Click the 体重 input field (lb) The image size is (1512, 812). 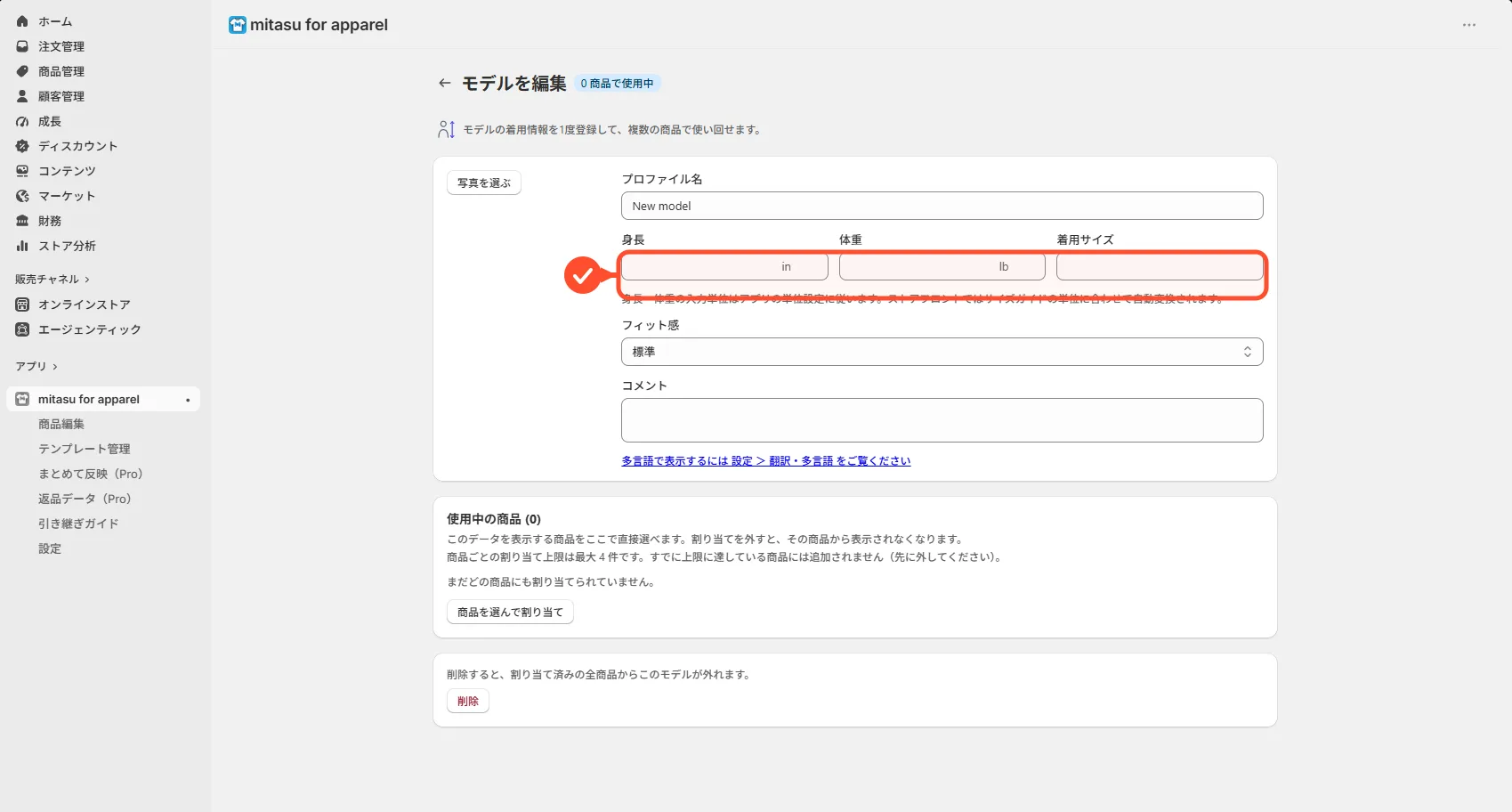942,266
